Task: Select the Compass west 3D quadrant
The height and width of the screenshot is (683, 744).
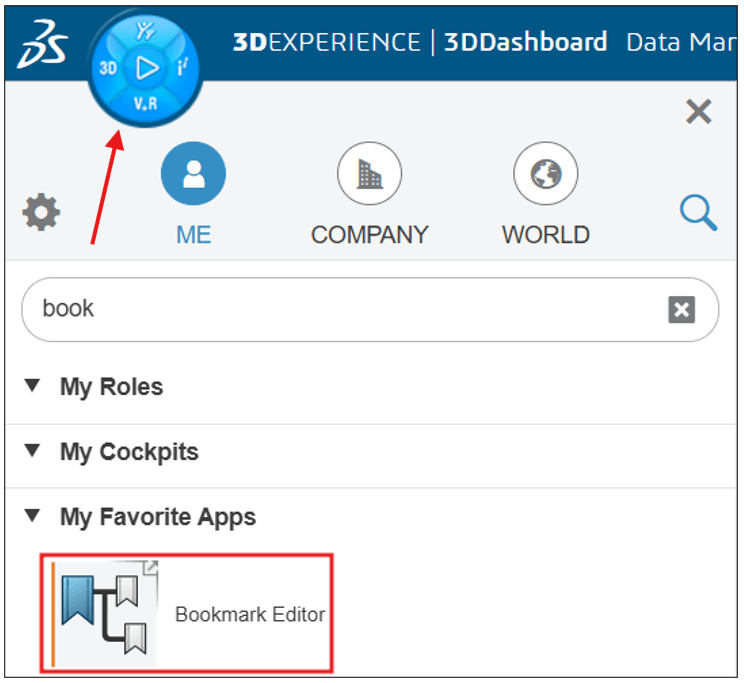Action: pos(108,69)
